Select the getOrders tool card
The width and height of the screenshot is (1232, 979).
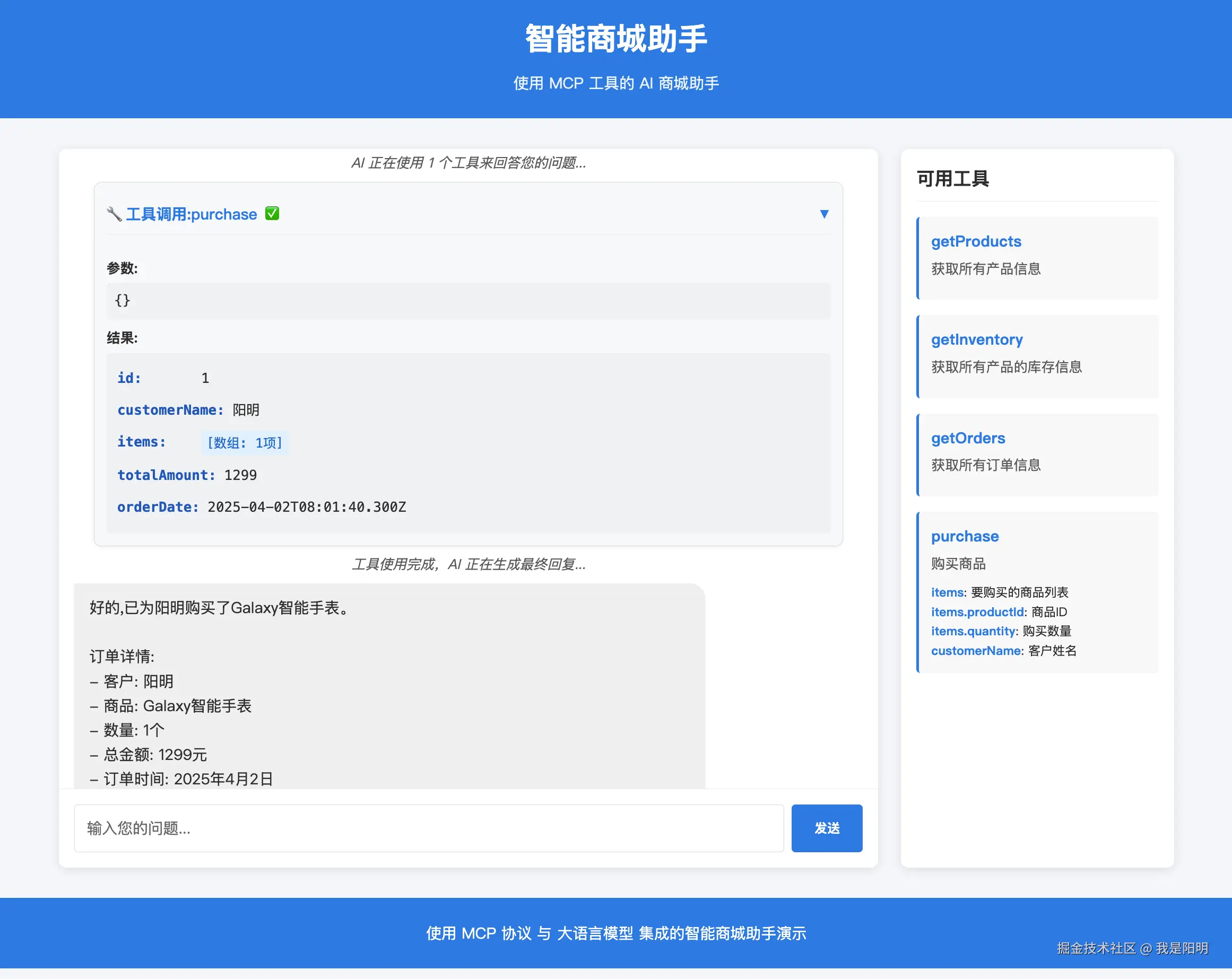[1038, 454]
